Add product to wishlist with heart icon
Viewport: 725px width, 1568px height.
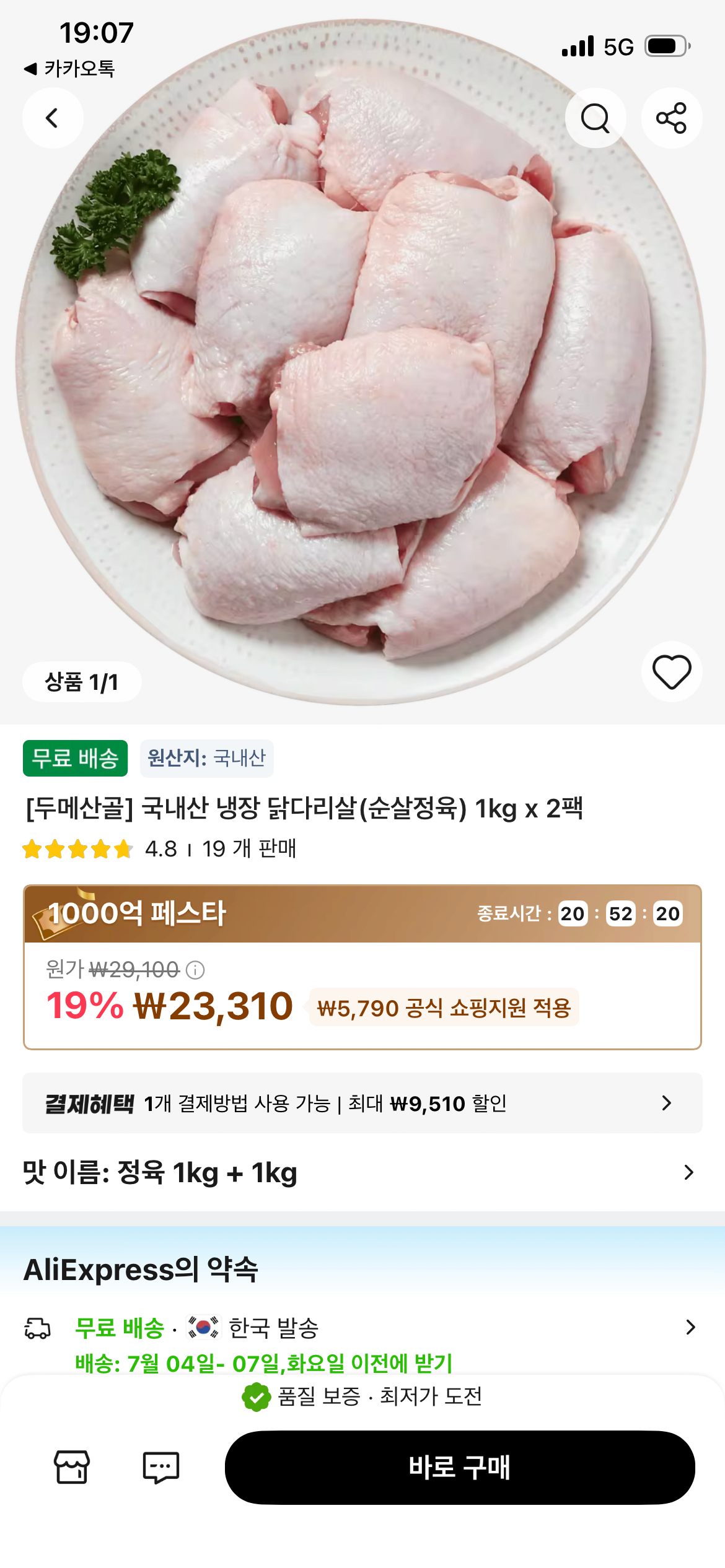[x=672, y=671]
